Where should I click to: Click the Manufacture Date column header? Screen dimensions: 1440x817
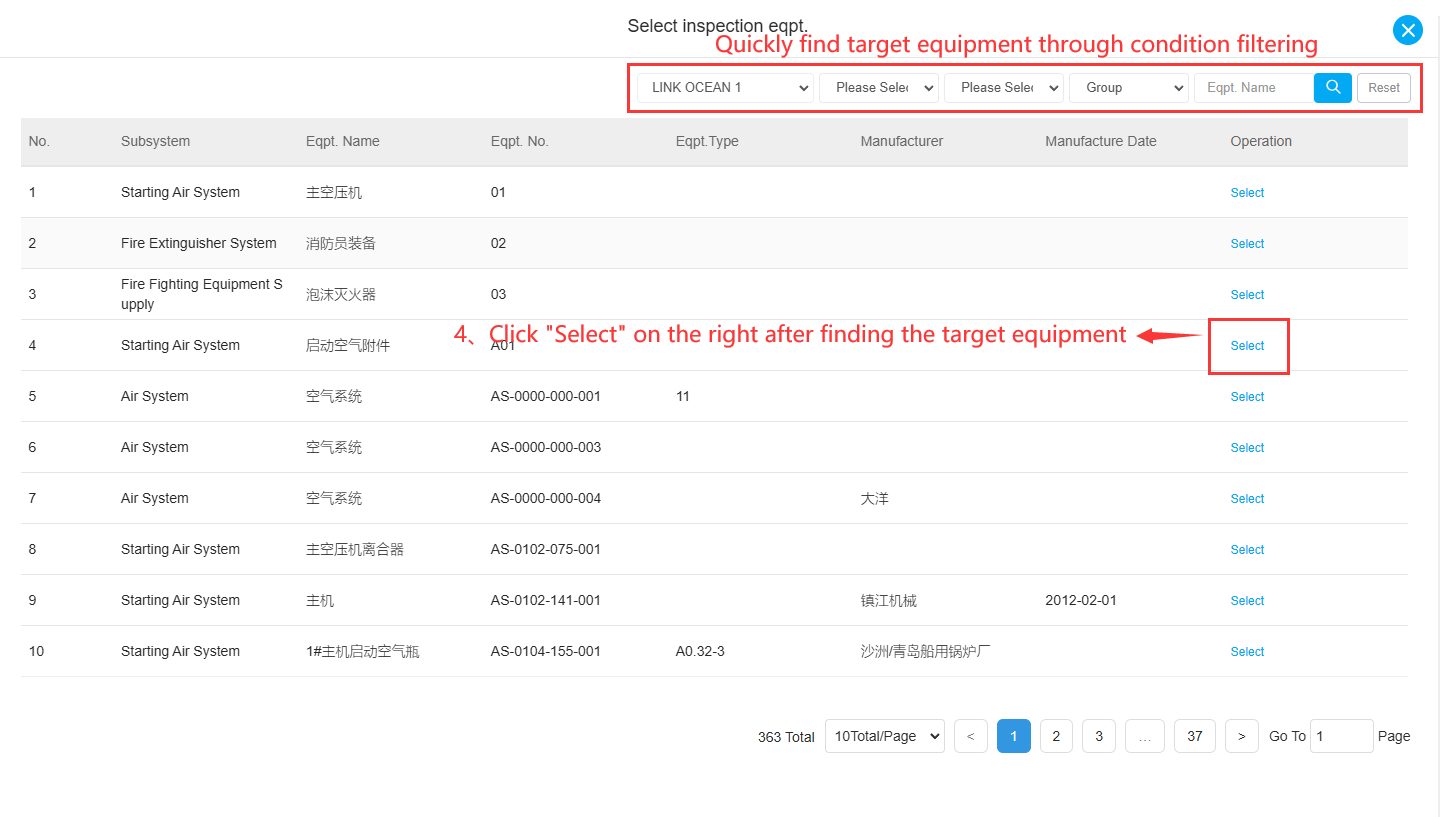1101,141
